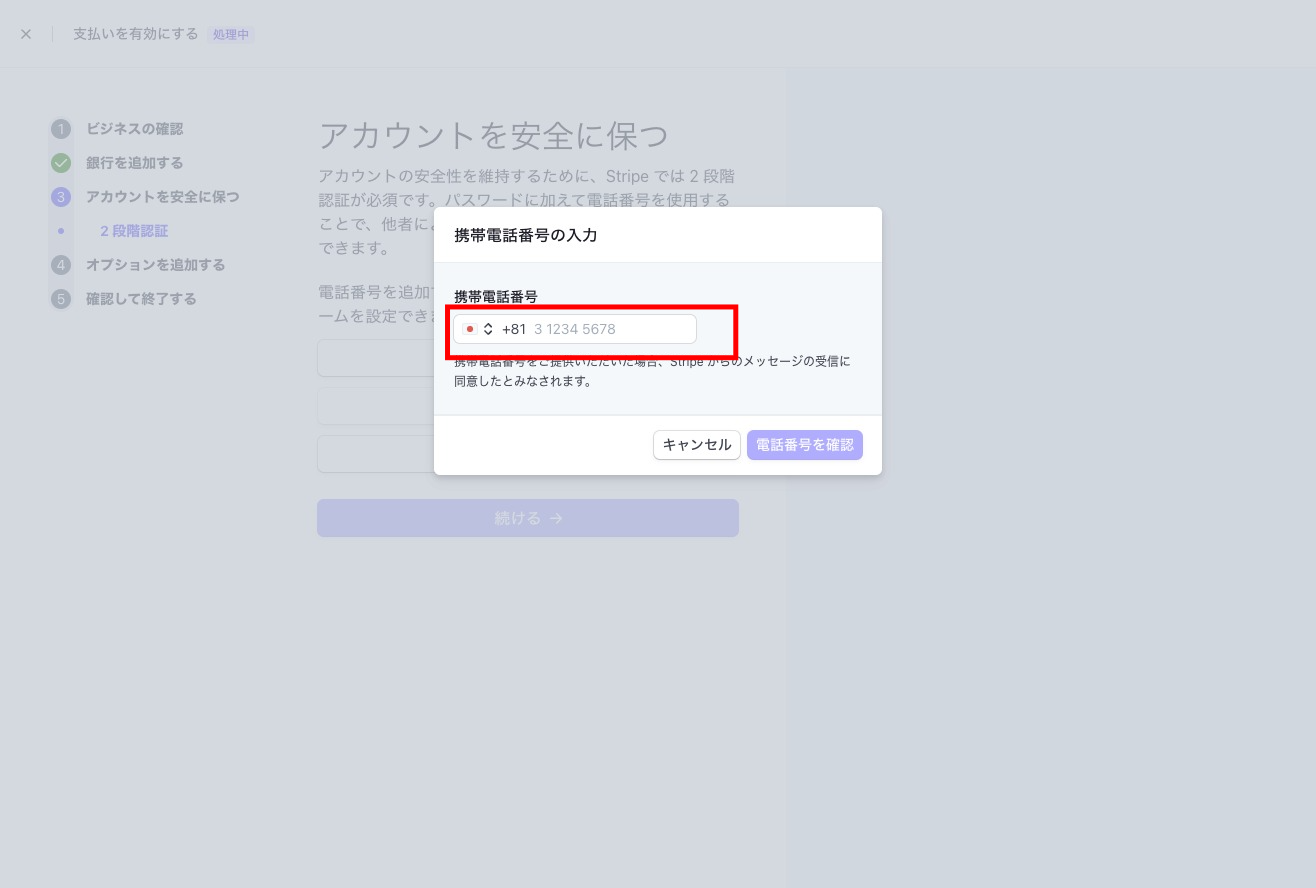Click the step 1 number circle
Image resolution: width=1316 pixels, height=888 pixels.
61,129
